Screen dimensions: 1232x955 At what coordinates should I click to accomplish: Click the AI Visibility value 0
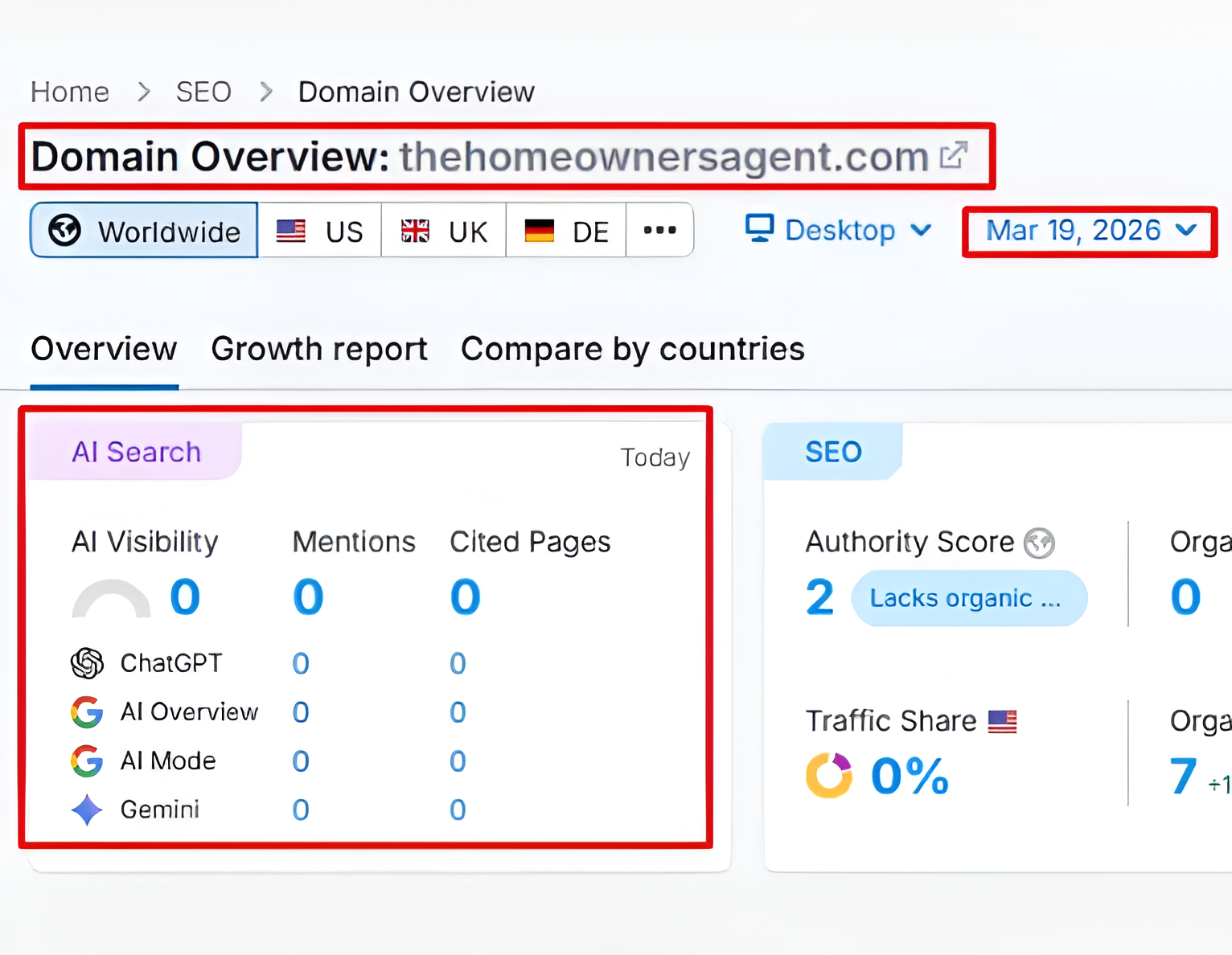coord(185,597)
